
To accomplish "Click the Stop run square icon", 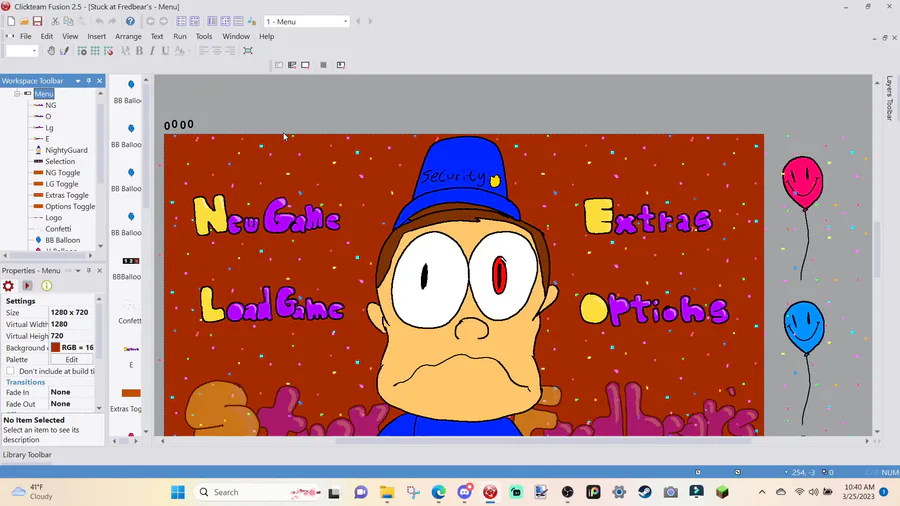I will coord(324,65).
